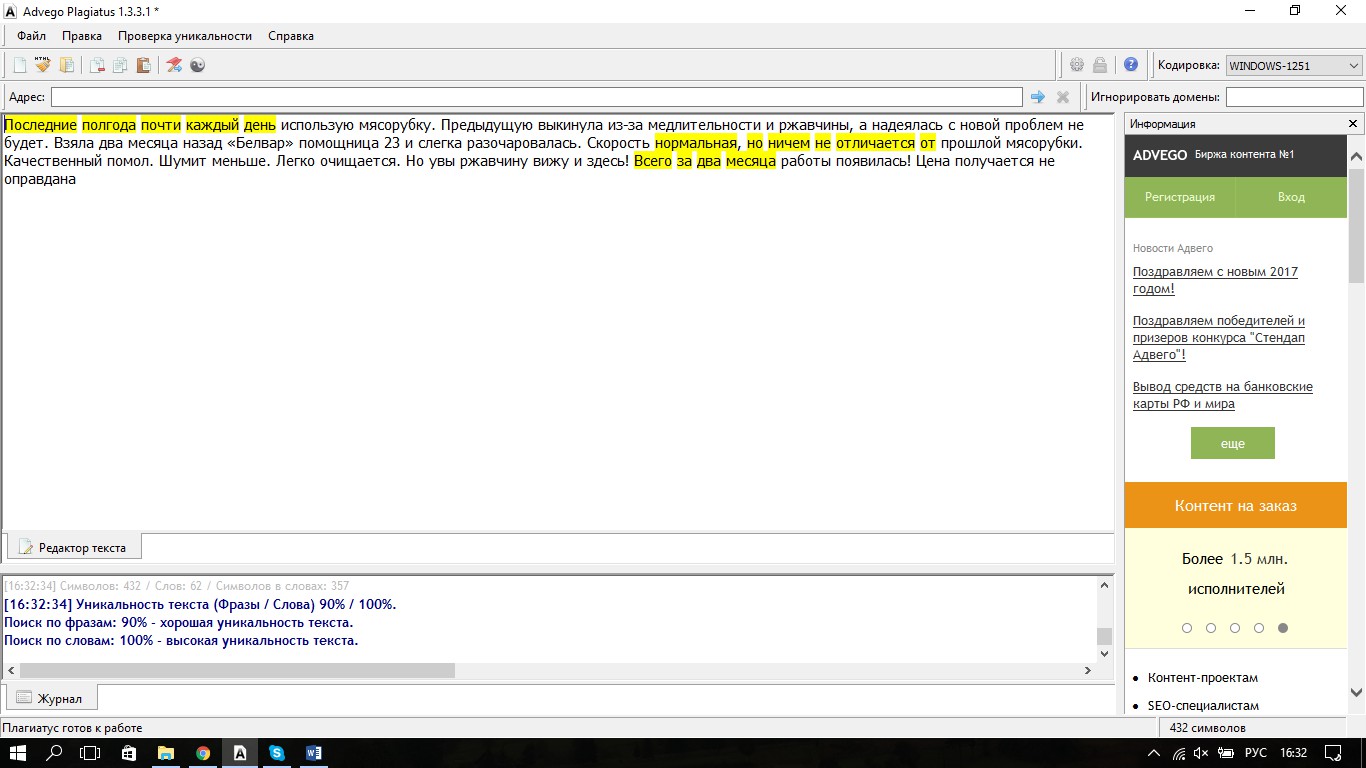Click the log panel horizontal scrollbar thumb
This screenshot has width=1366, height=768.
click(237, 670)
